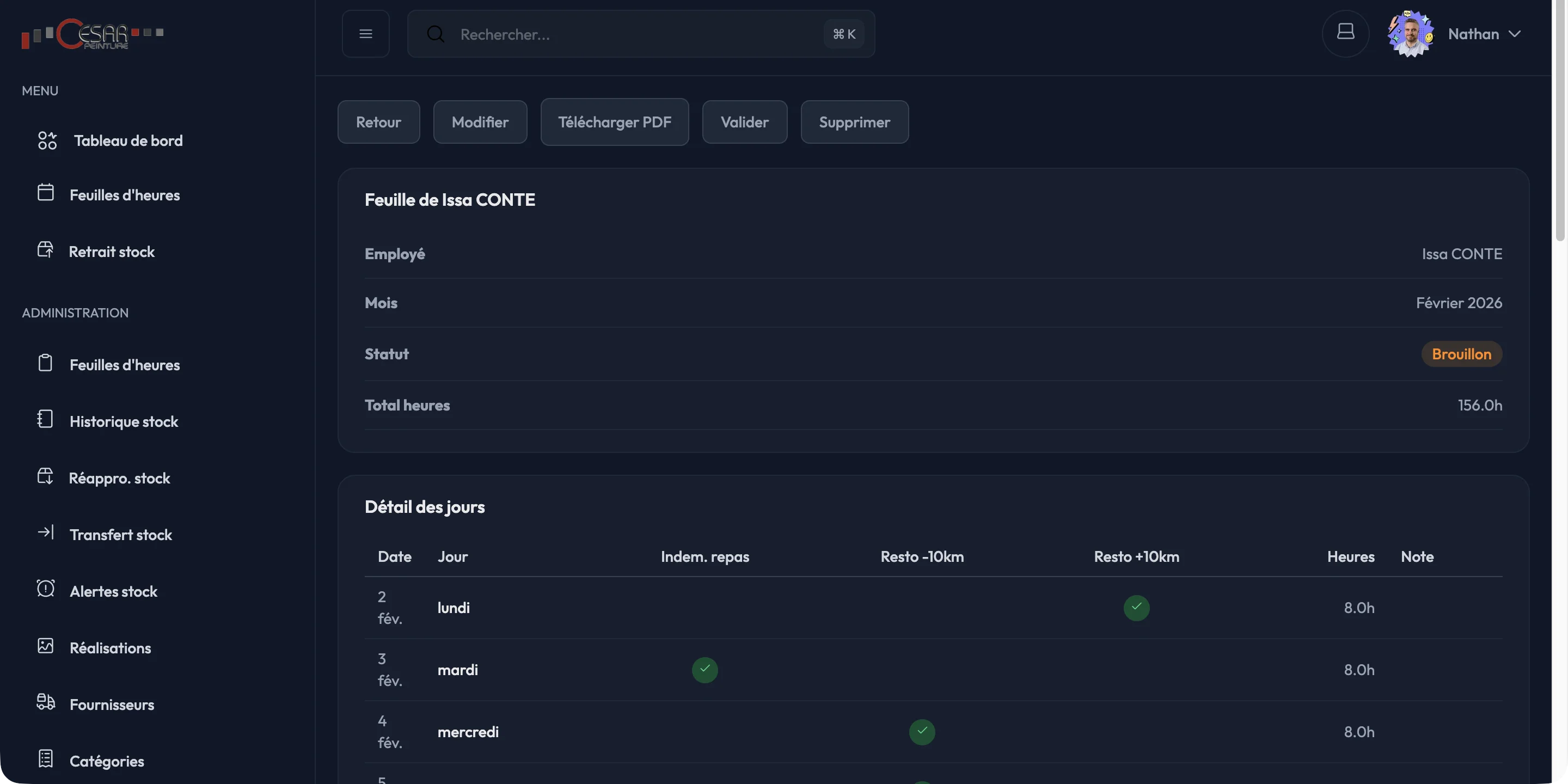1568x784 pixels.
Task: Click lundi's Resto +10km green checkmark
Action: 1136,608
